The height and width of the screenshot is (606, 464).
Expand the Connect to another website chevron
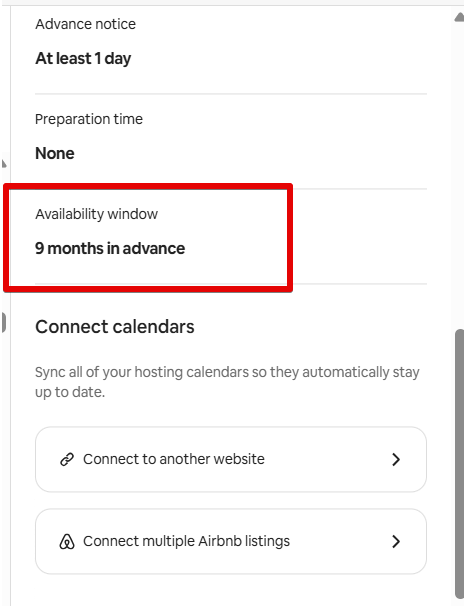point(396,459)
